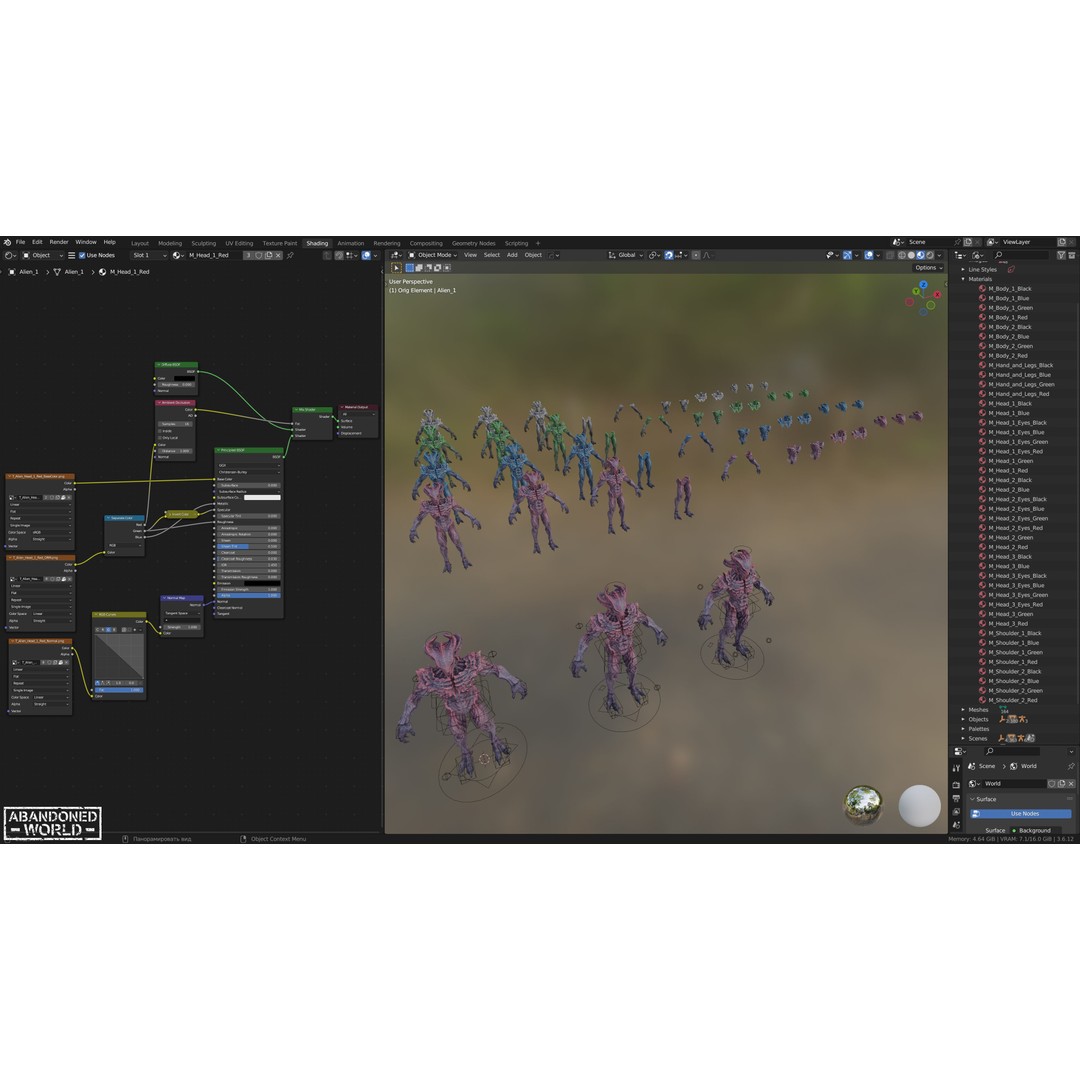Click the Principled BSDF Alpha slider
The image size is (1080, 1080).
tap(249, 595)
